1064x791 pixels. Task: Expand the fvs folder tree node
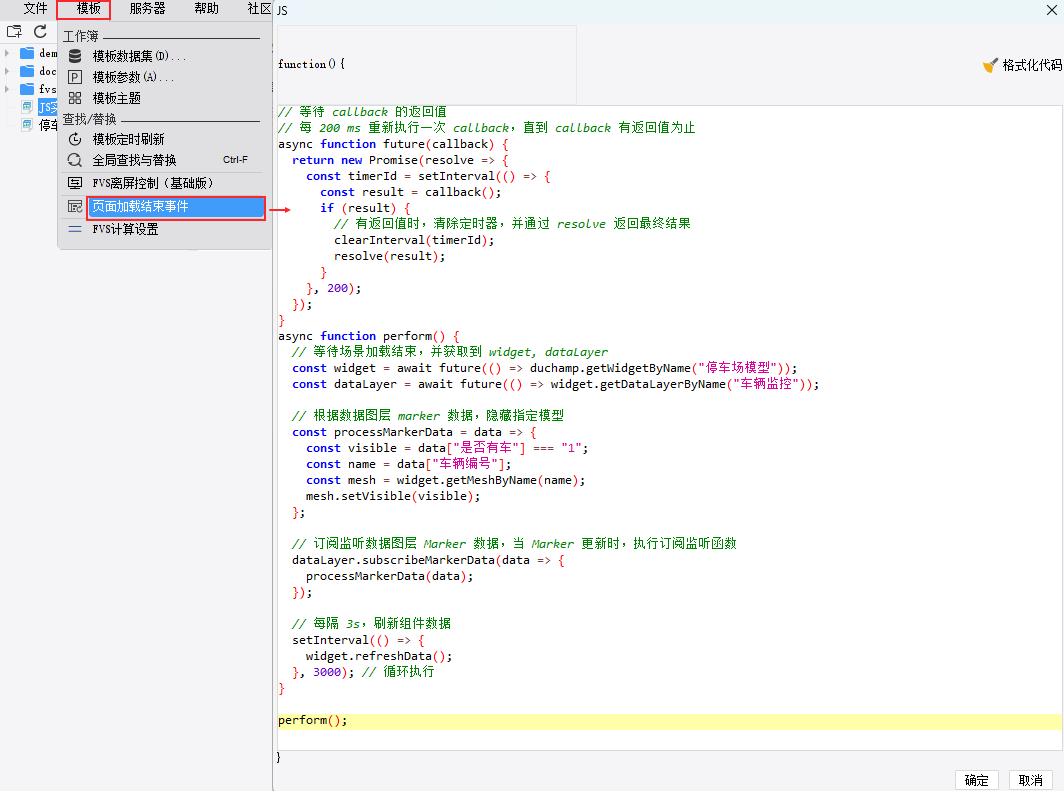point(7,89)
